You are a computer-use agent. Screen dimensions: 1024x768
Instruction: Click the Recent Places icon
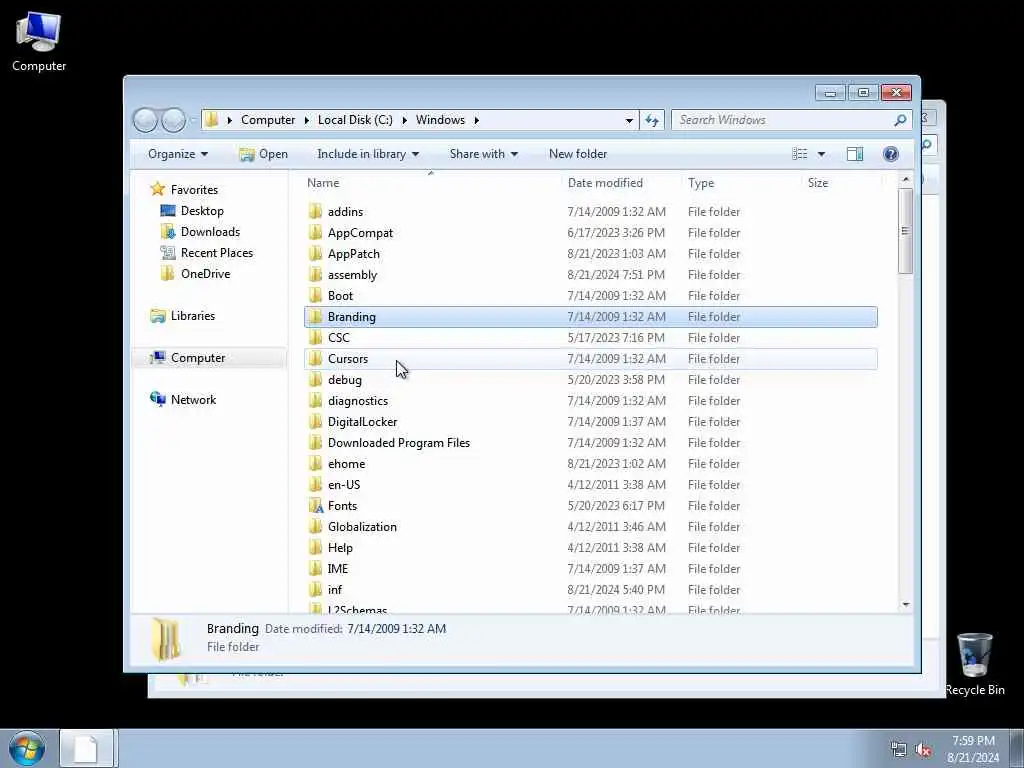168,253
